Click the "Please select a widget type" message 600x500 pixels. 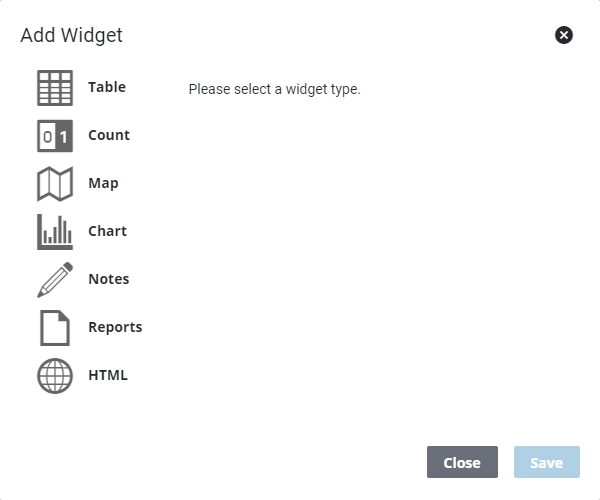pyautogui.click(x=274, y=89)
